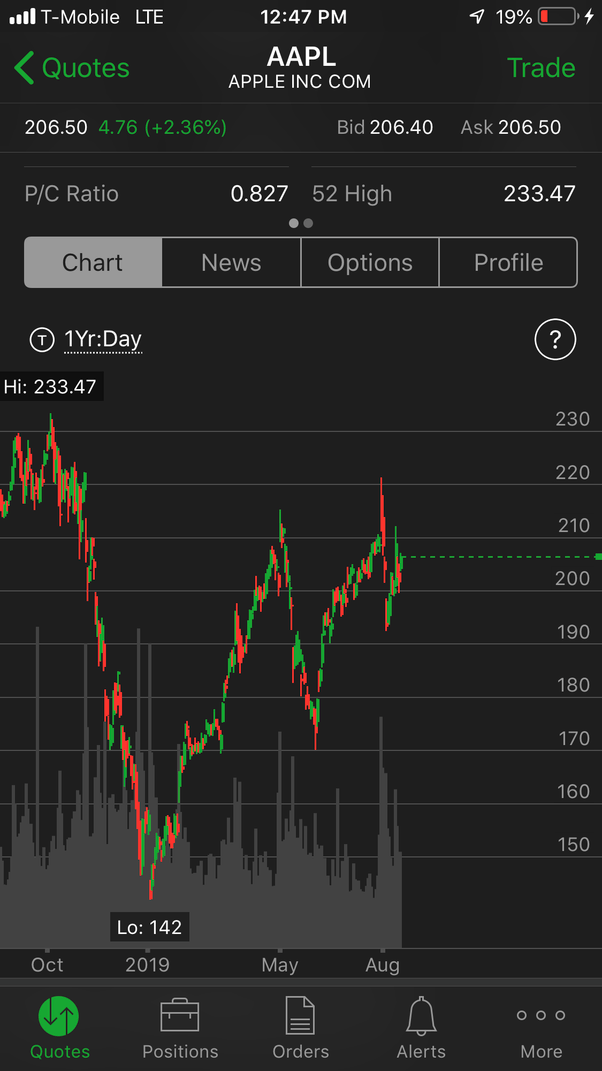This screenshot has height=1071, width=602.
Task: Tap cellular signal bars in status bar
Action: pyautogui.click(x=23, y=17)
